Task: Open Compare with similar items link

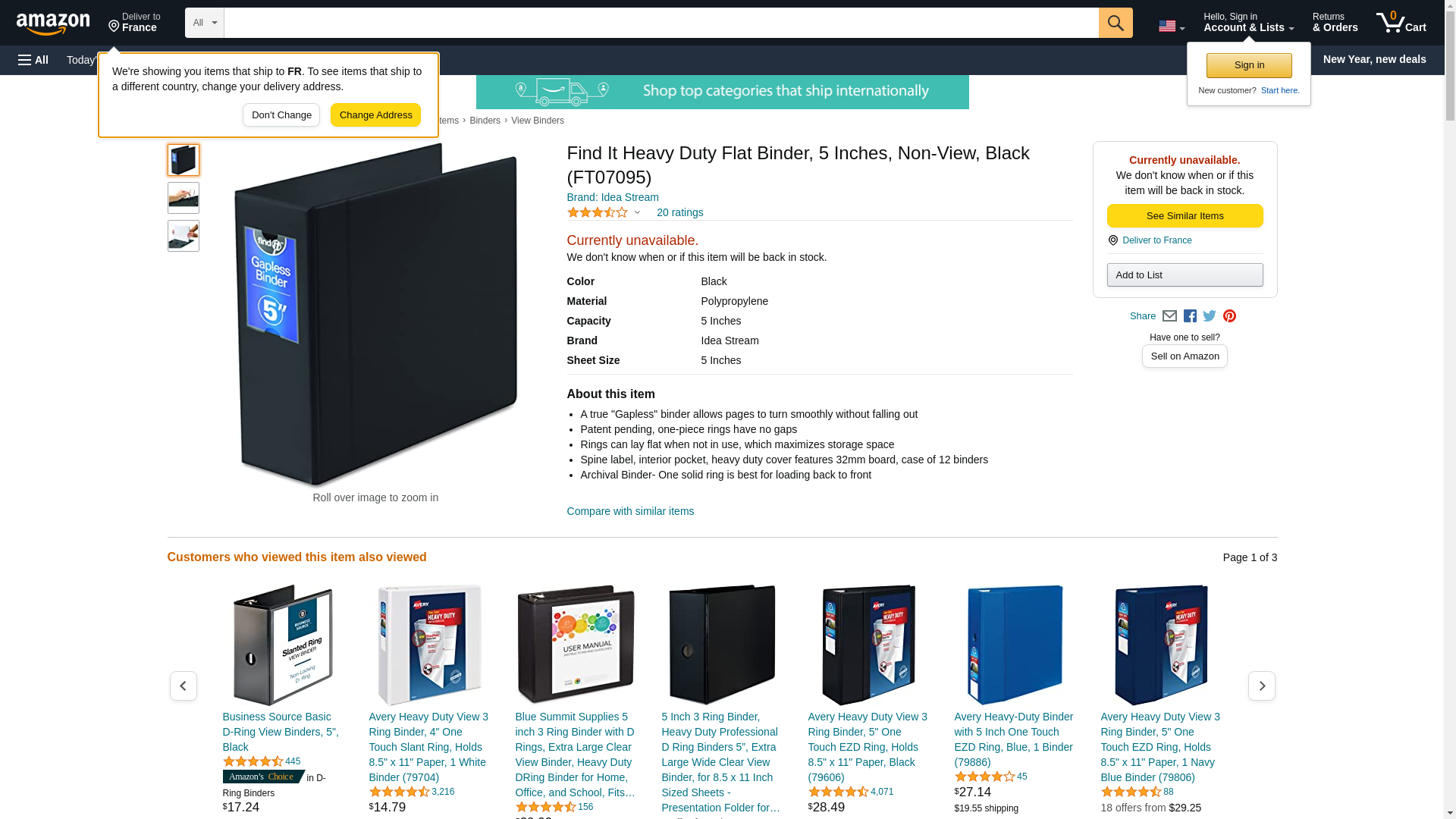Action: click(x=630, y=511)
